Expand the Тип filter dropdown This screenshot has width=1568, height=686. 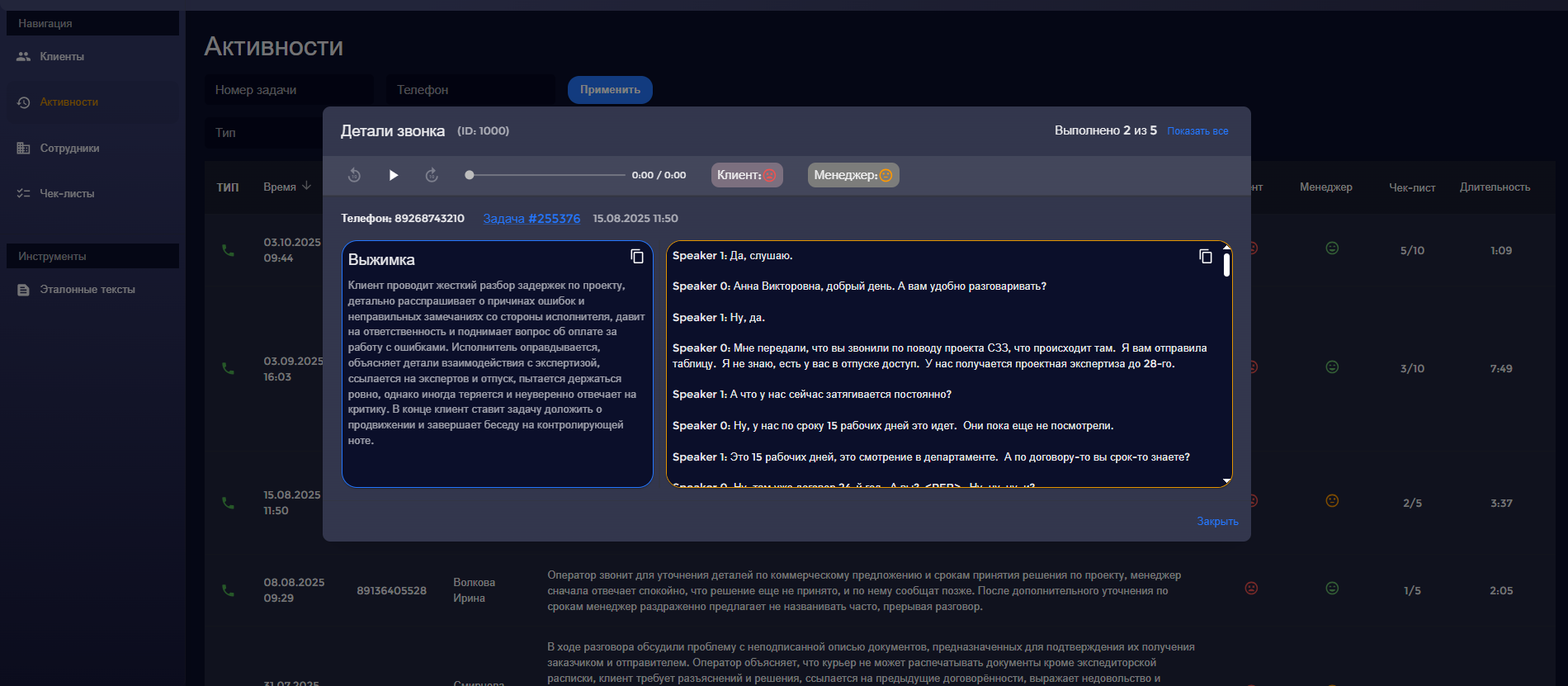pos(264,133)
